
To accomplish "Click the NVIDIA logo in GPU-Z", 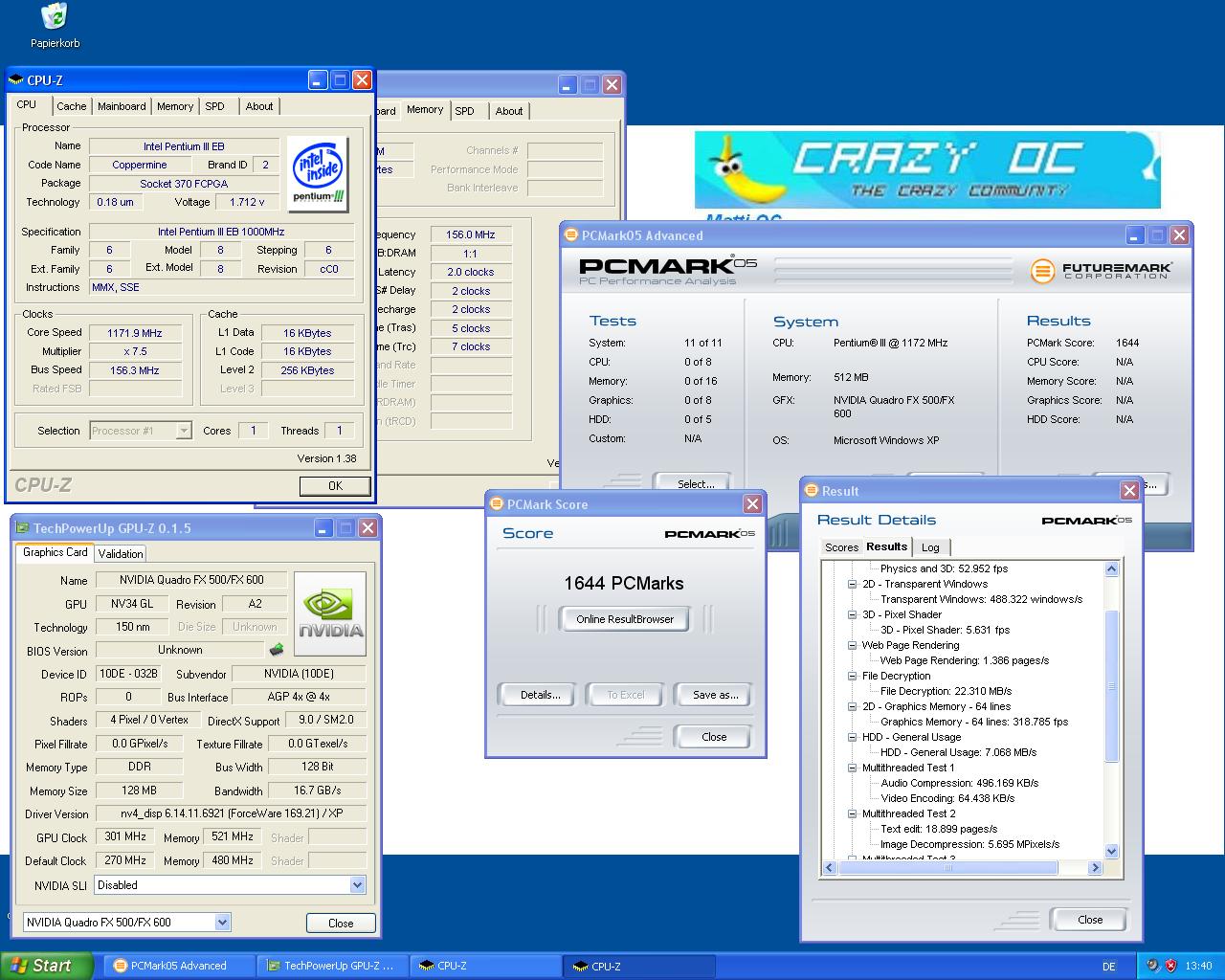I will tap(330, 613).
